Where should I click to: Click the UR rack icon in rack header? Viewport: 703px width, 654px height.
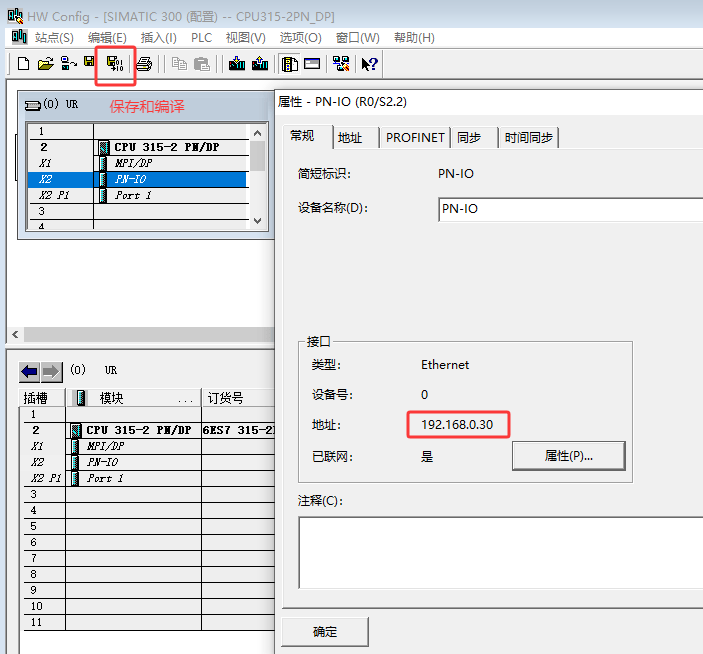pyautogui.click(x=32, y=105)
